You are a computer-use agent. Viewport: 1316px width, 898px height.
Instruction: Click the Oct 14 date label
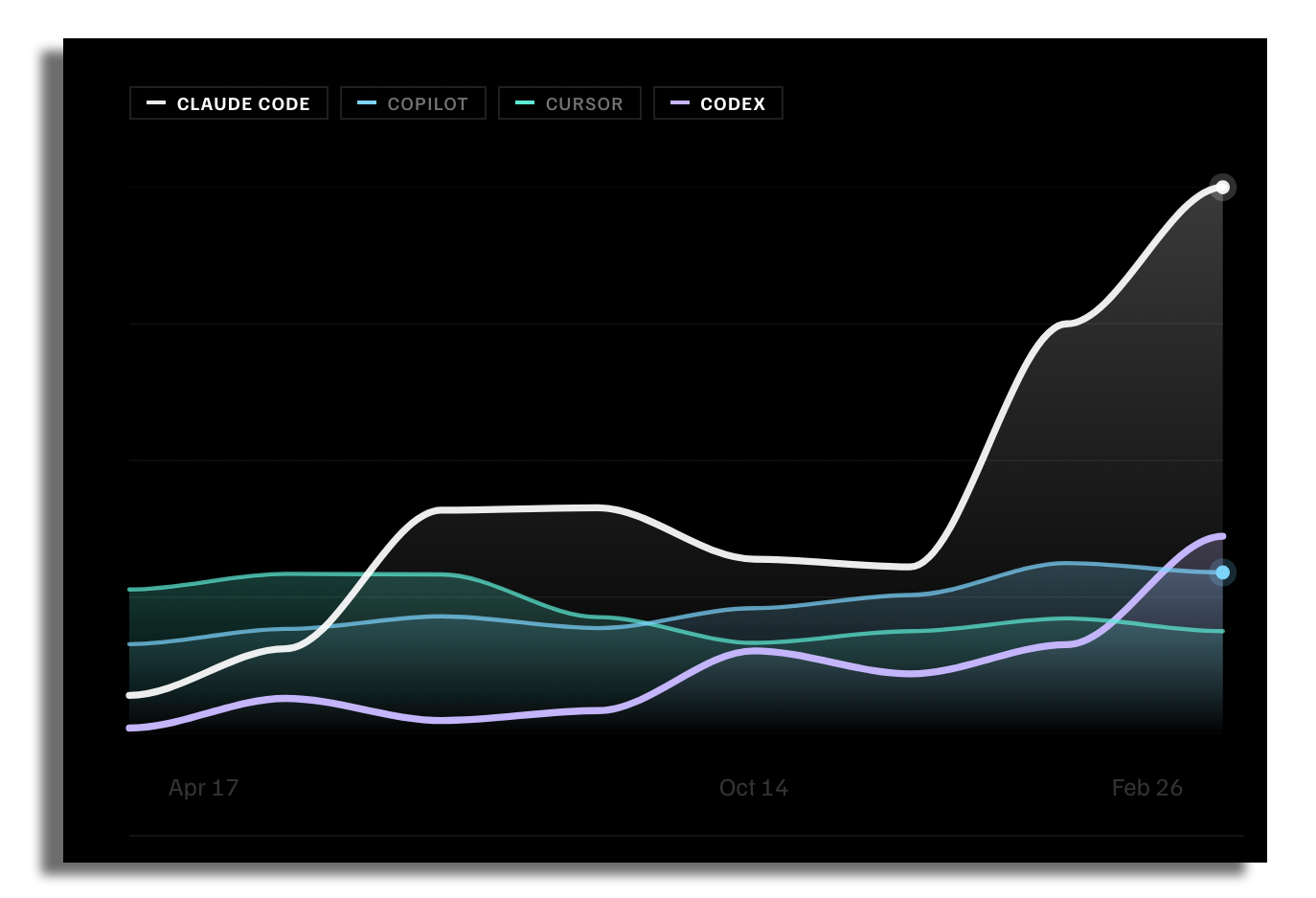(x=754, y=788)
